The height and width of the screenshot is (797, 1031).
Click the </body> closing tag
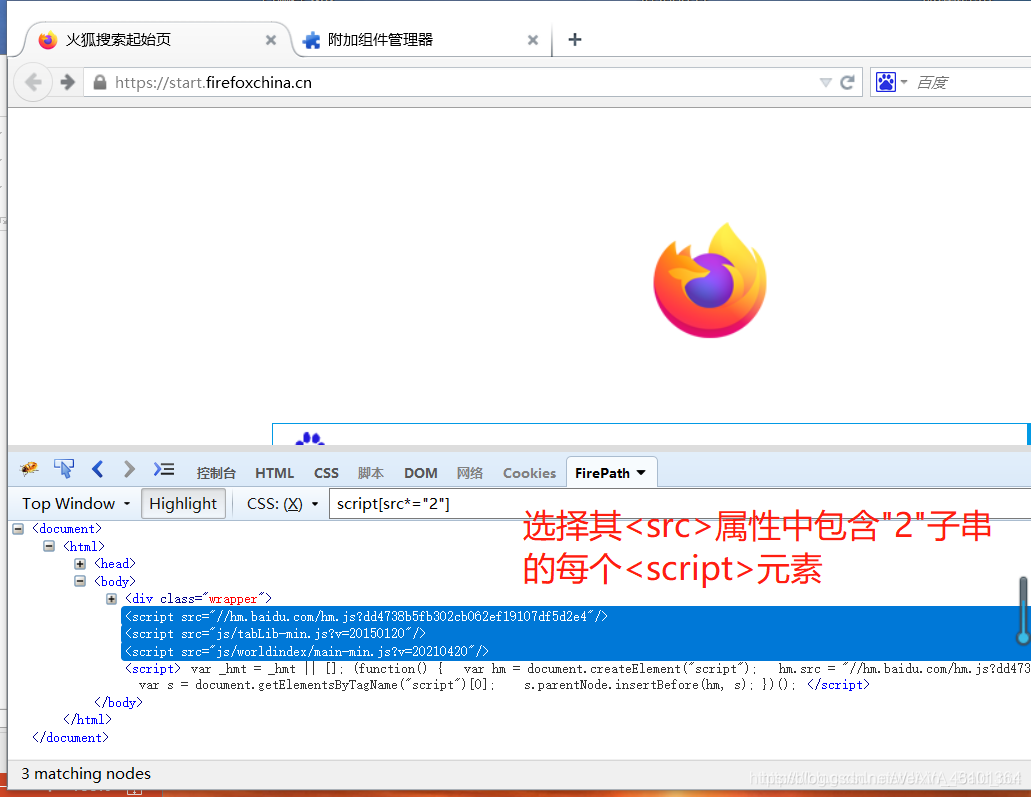118,702
